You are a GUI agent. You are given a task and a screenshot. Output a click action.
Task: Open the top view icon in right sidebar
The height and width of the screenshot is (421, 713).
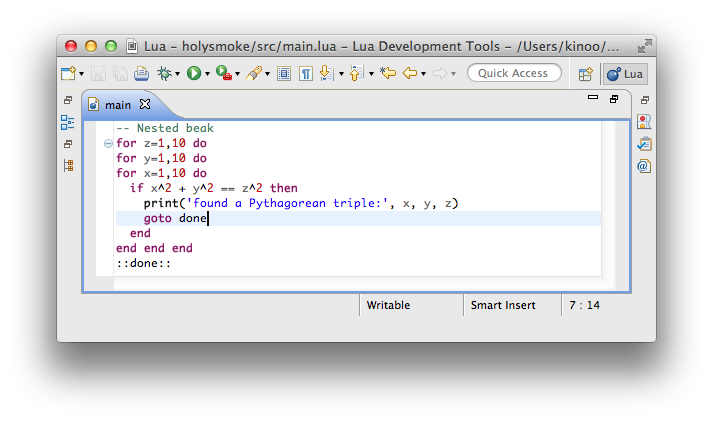[x=644, y=122]
